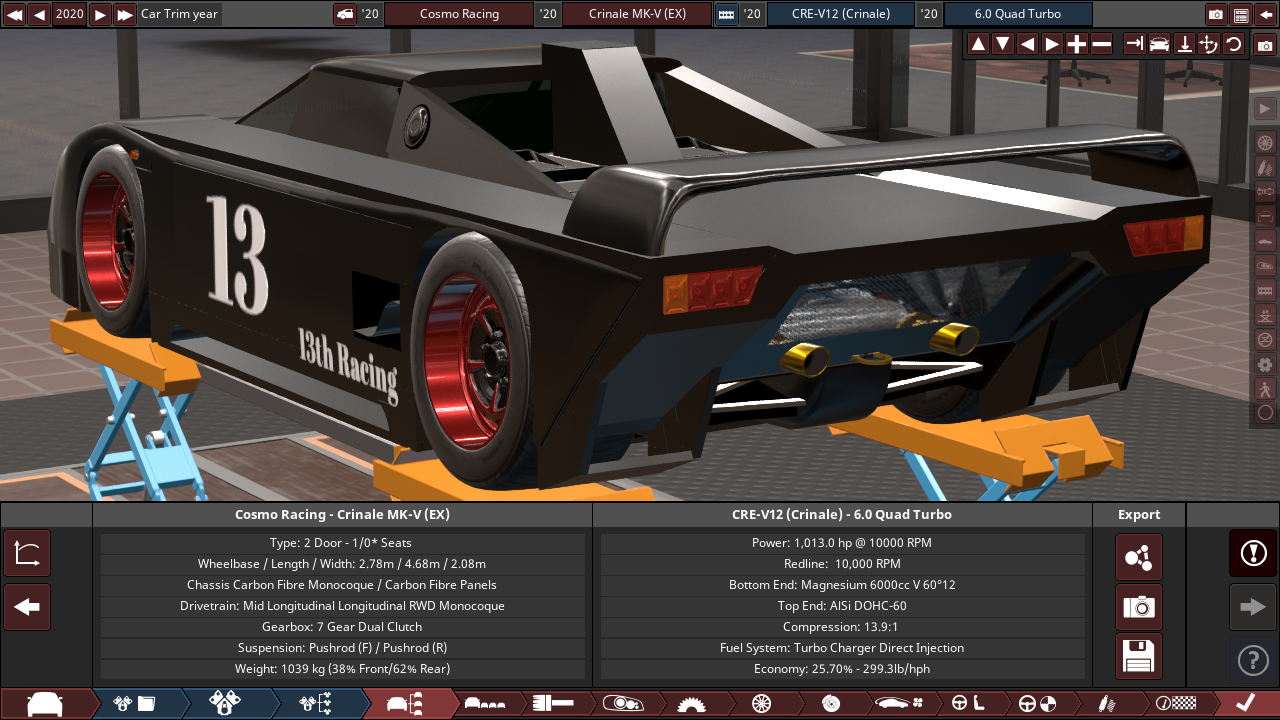Click the top-down view arrow icon
This screenshot has width=1280, height=720.
click(x=1184, y=44)
